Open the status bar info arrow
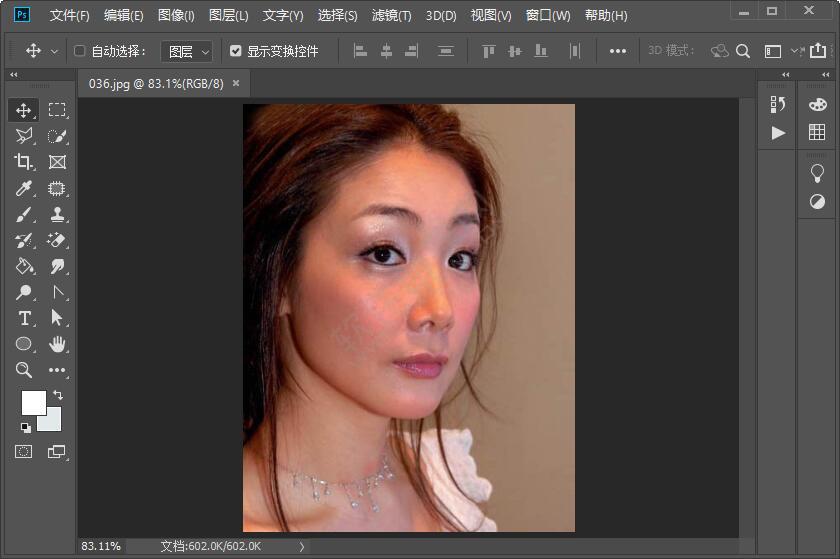 coord(302,546)
